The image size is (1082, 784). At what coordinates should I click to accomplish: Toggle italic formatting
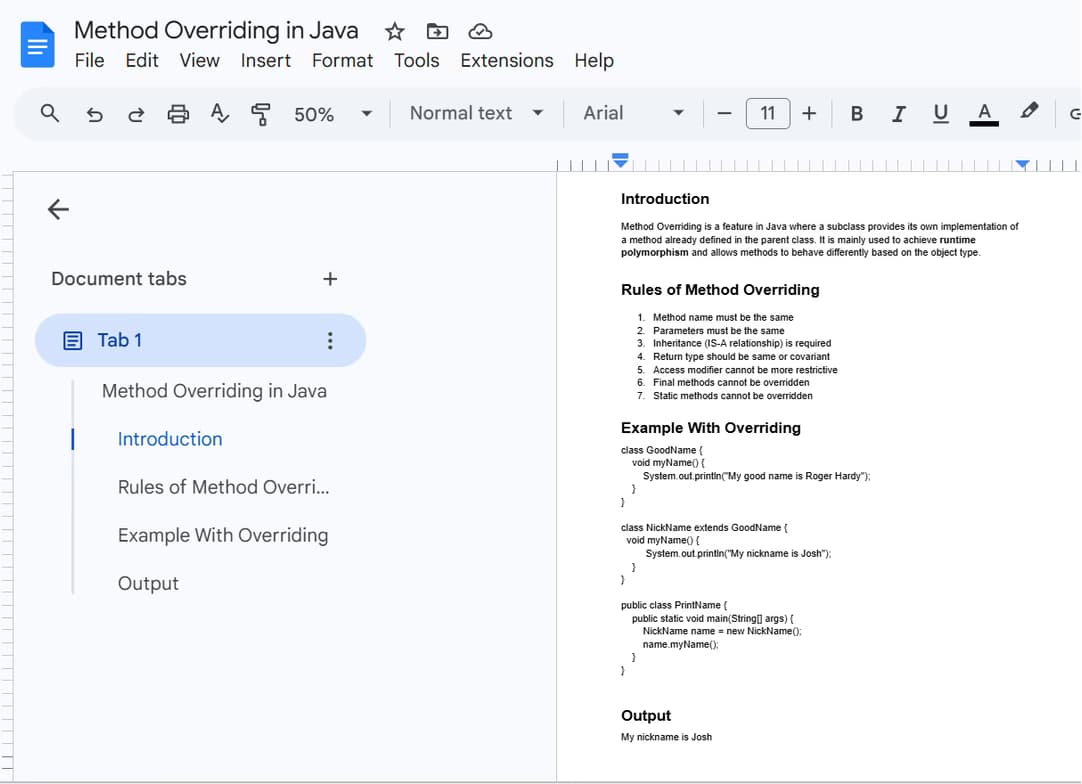(x=898, y=114)
